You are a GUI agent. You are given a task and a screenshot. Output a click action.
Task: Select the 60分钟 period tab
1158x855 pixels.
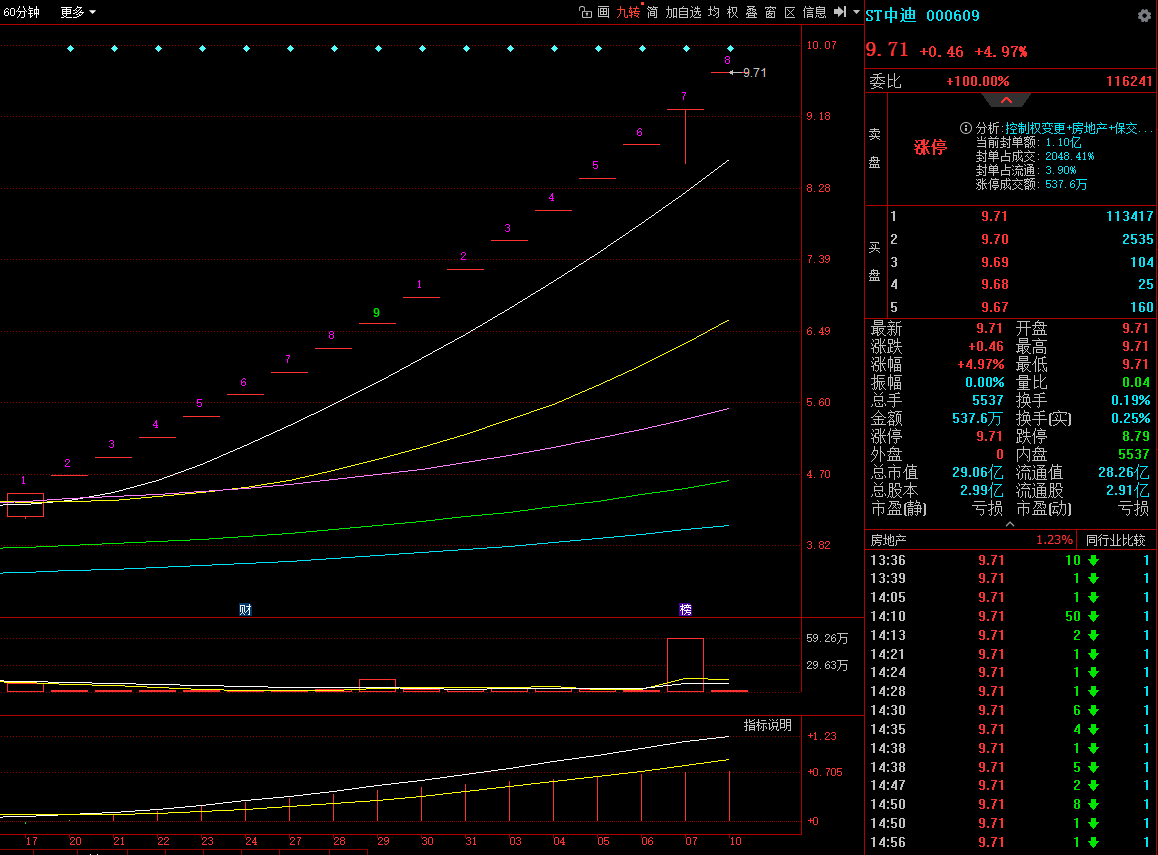tap(21, 12)
